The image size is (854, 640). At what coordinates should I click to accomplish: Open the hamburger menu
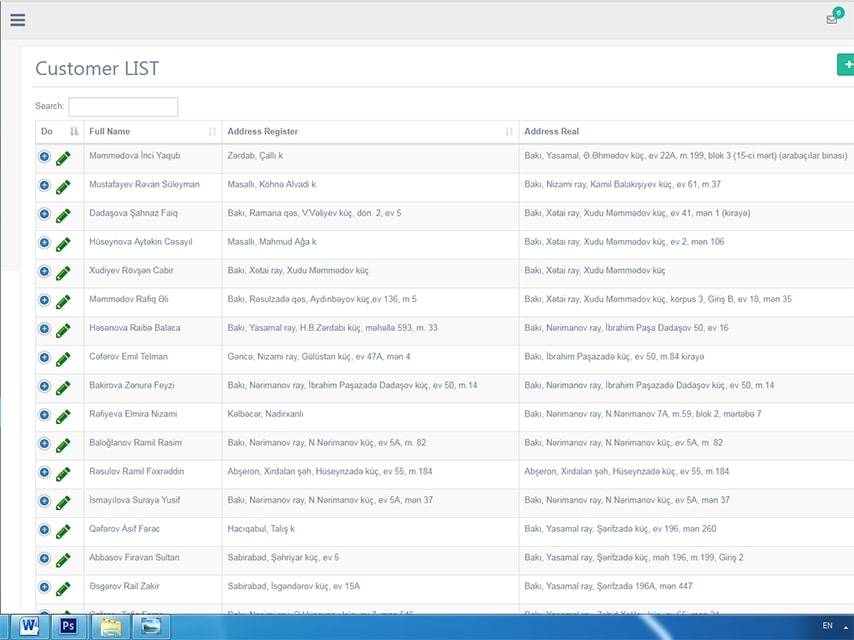coord(17,19)
